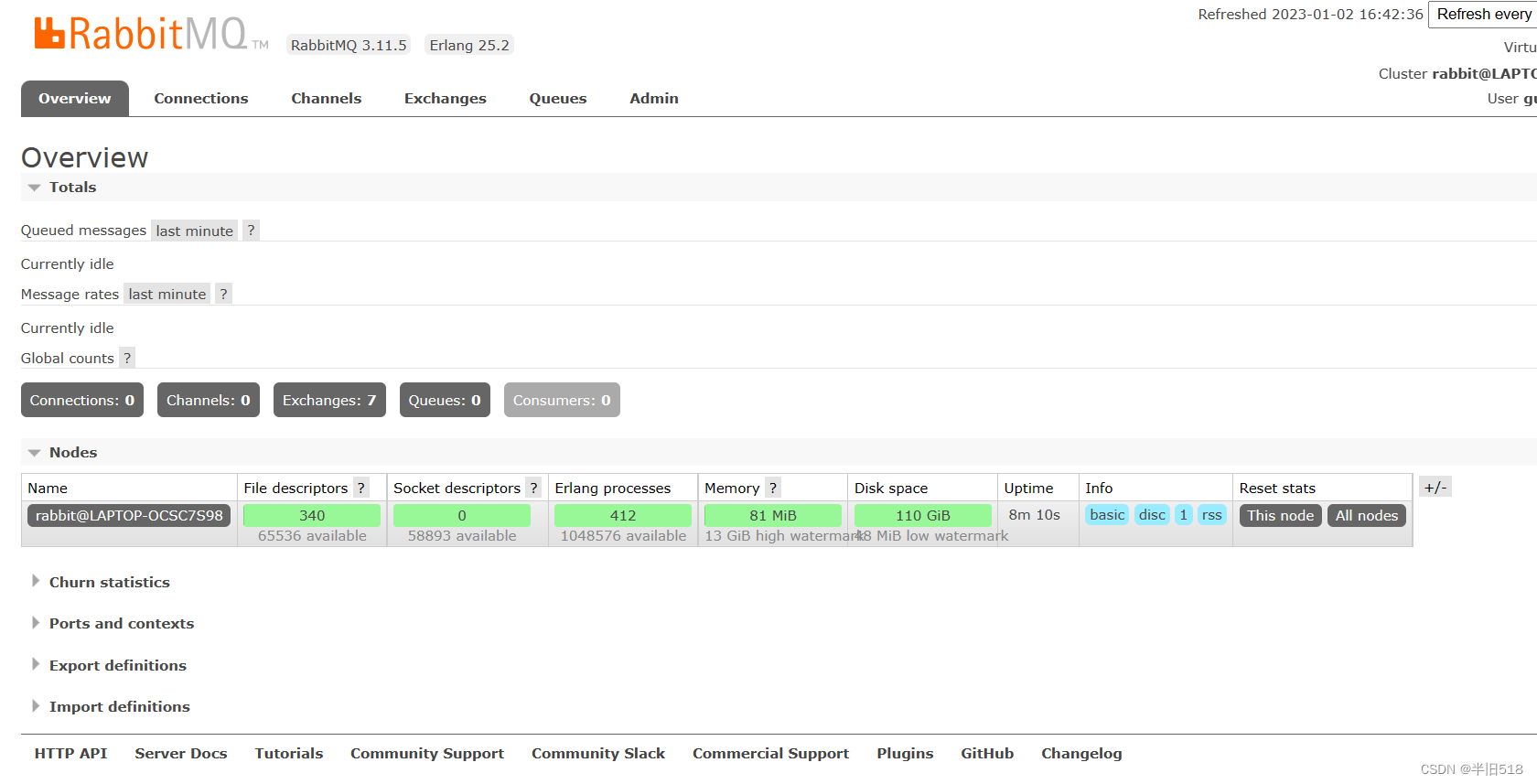Click the 110 GiB disk space bar

click(x=923, y=515)
